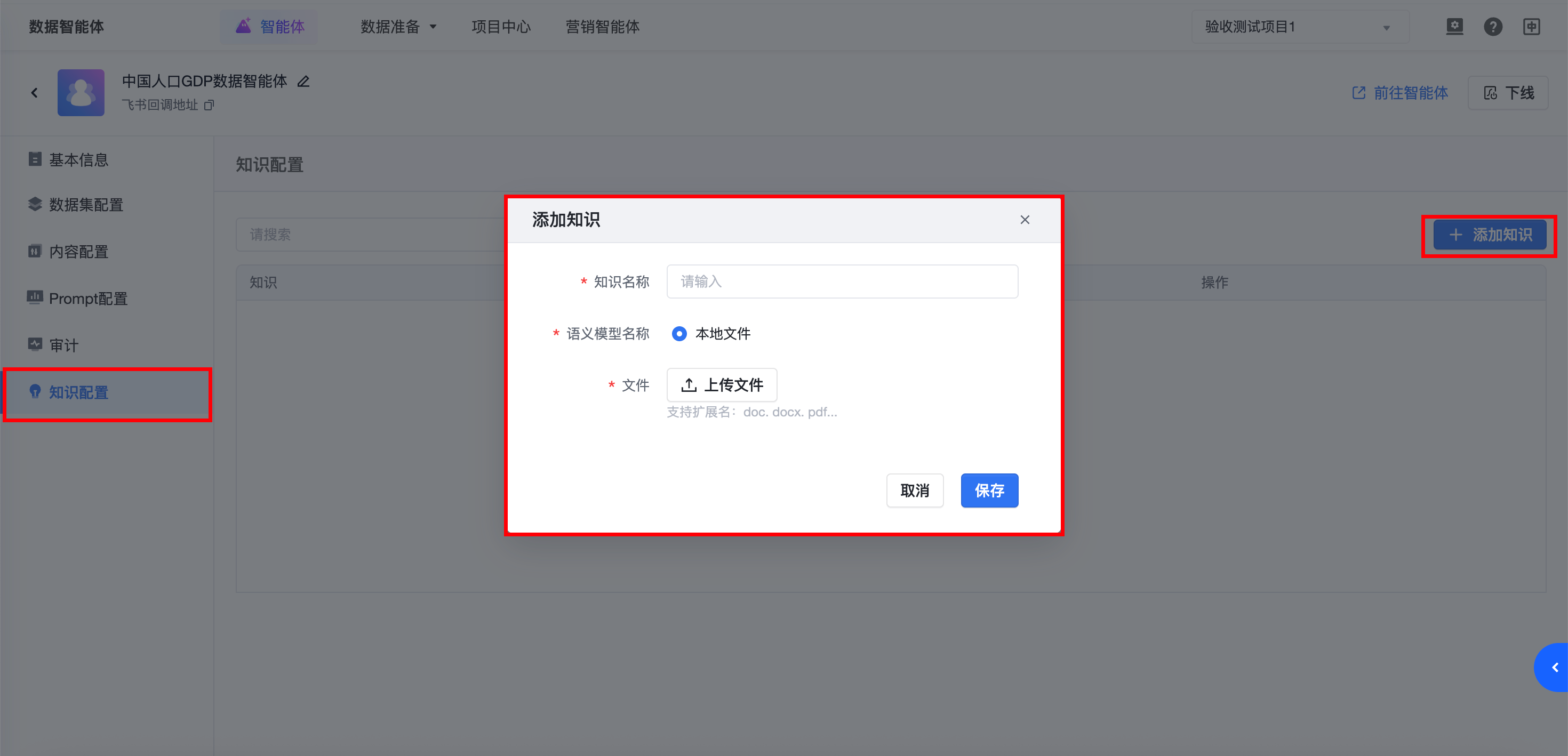Click the edit pencil icon beside agent name

(x=303, y=82)
